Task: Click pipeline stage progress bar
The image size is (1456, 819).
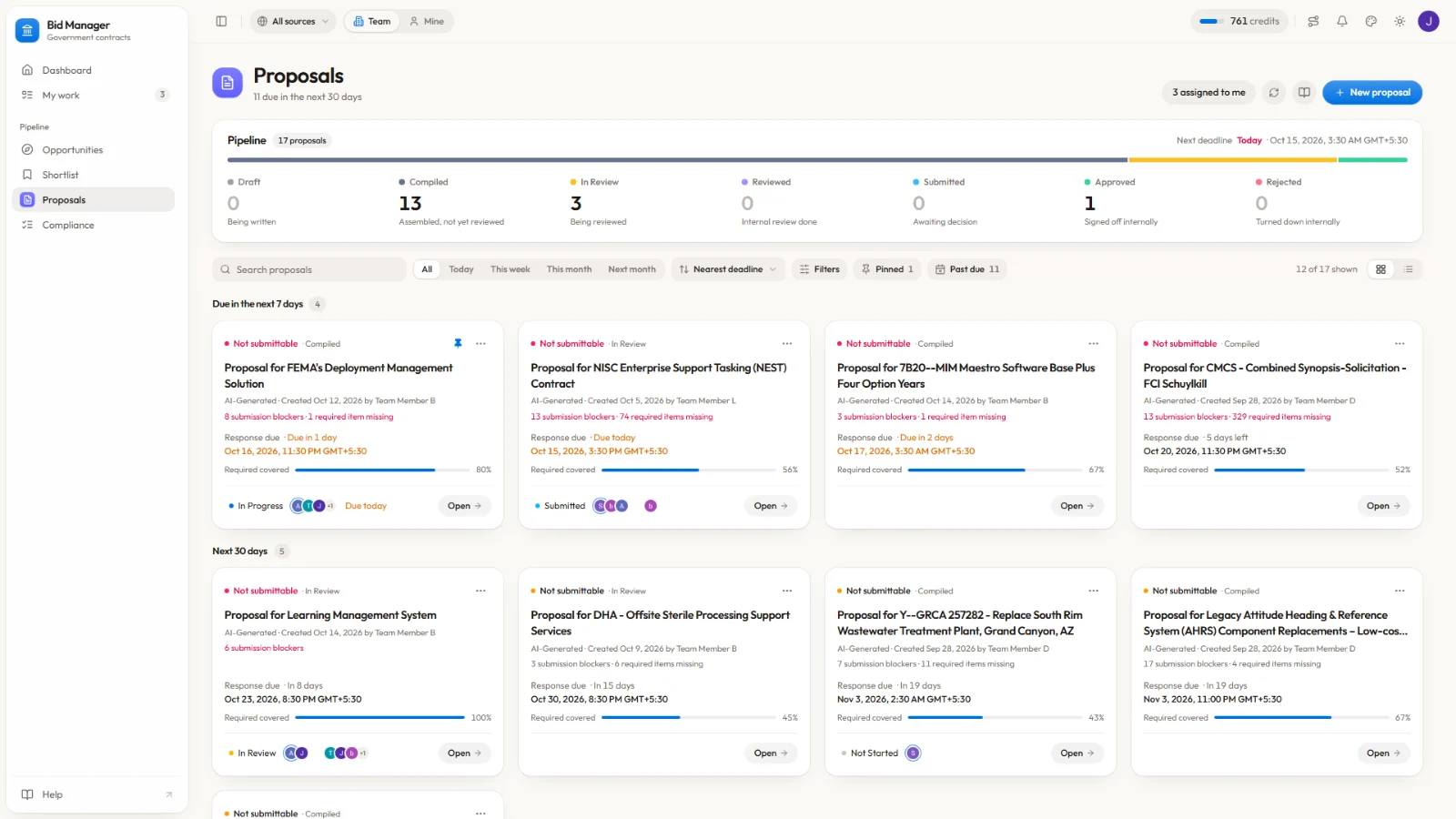Action: (x=817, y=160)
